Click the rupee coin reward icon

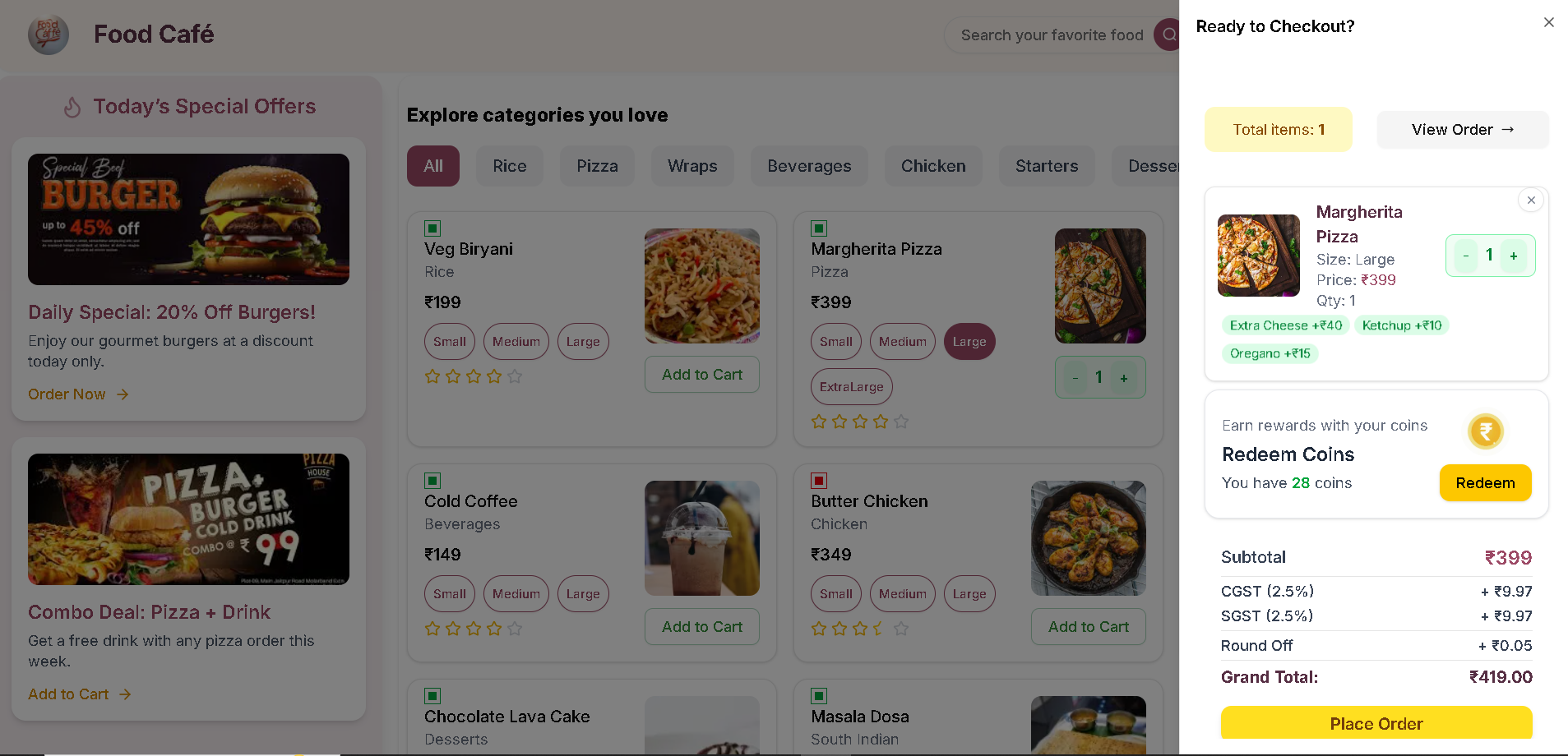coord(1485,431)
